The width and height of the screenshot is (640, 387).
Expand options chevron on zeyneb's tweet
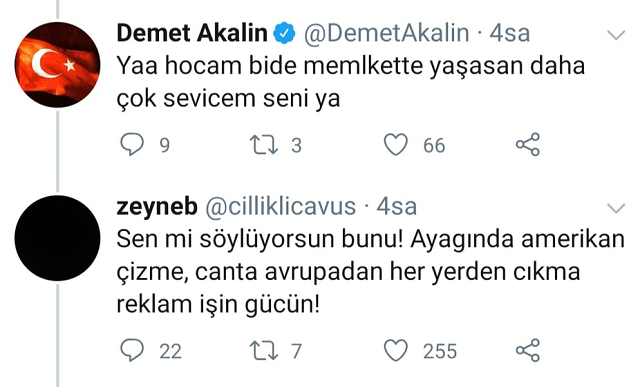tap(616, 208)
